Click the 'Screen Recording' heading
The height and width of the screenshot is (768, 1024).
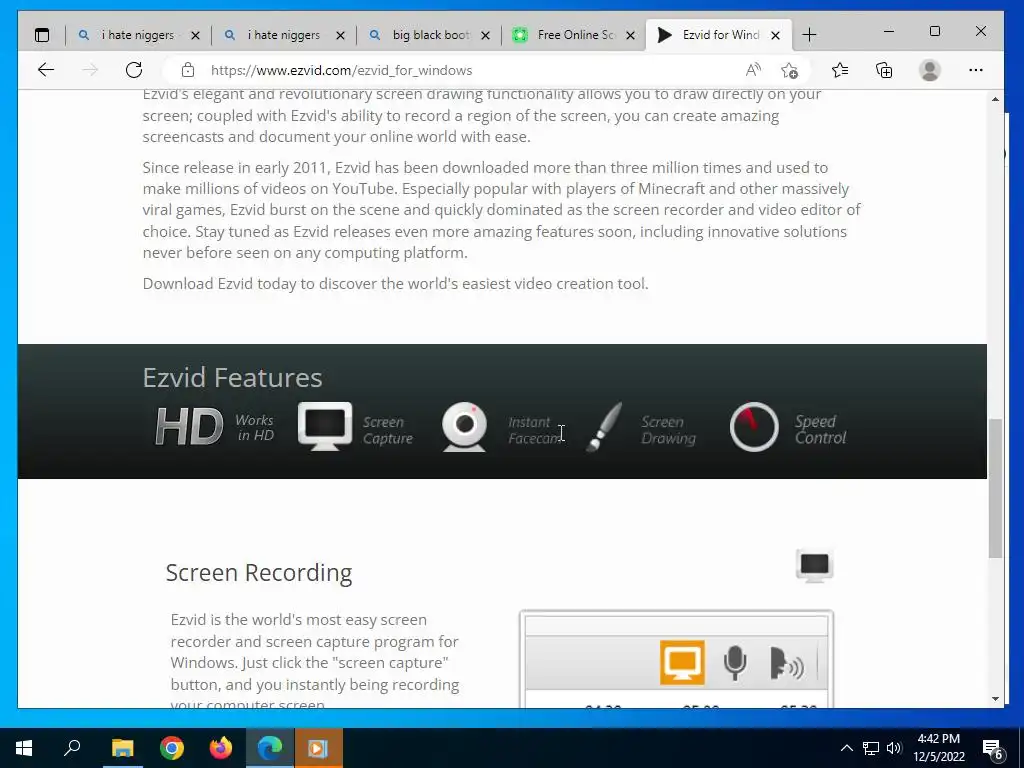pos(259,573)
